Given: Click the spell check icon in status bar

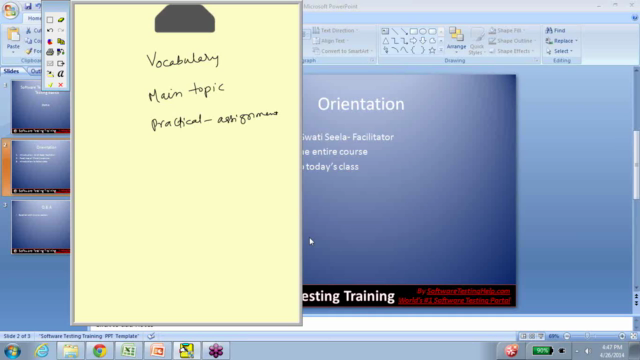Looking at the screenshot, I should coord(151,336).
